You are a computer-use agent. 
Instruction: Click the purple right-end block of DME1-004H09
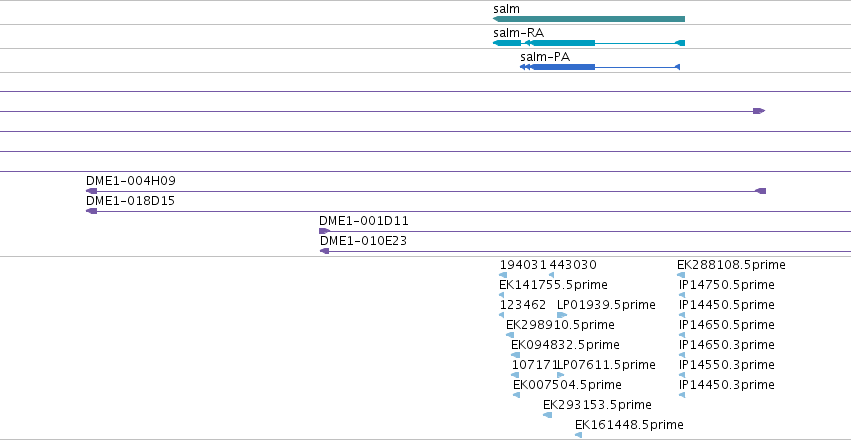760,191
